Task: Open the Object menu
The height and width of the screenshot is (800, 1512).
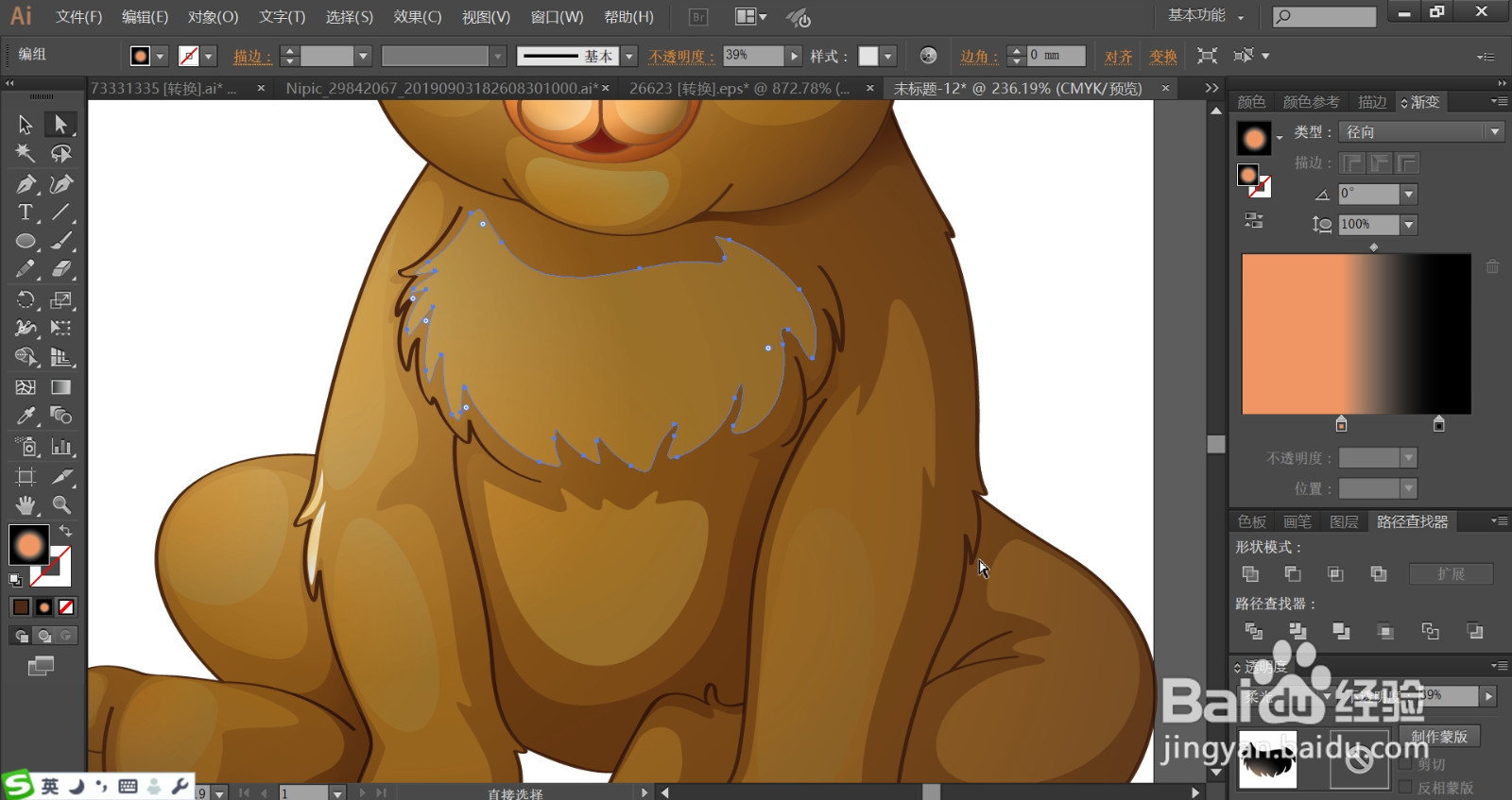Action: (x=213, y=17)
